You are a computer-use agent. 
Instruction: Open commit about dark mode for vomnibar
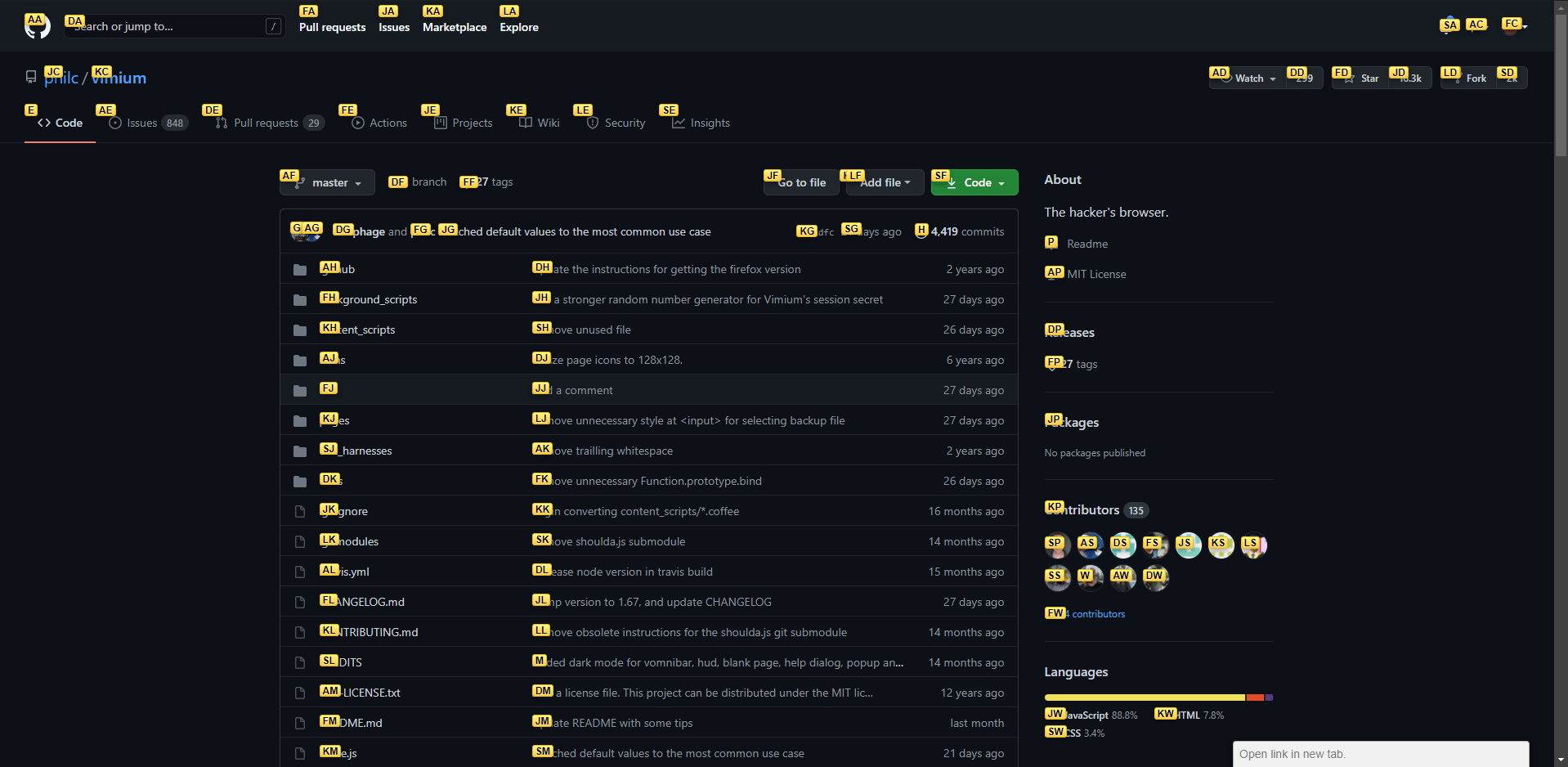click(719, 662)
